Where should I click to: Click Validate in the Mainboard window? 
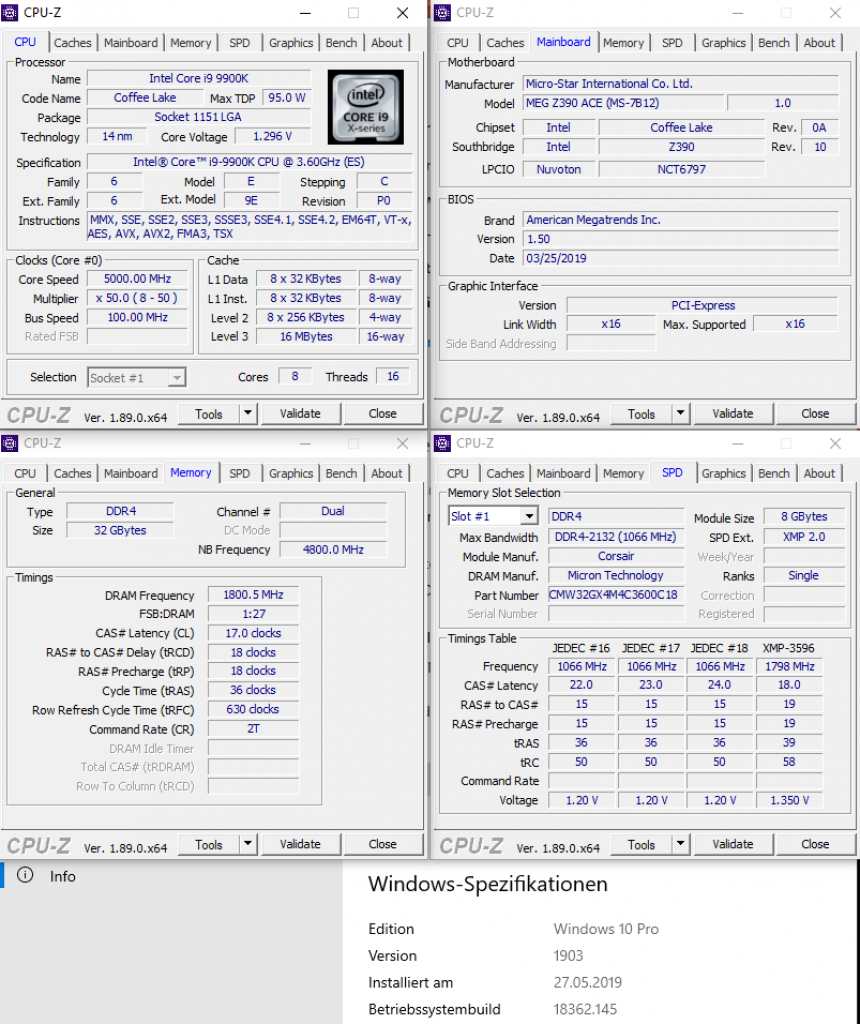point(733,413)
